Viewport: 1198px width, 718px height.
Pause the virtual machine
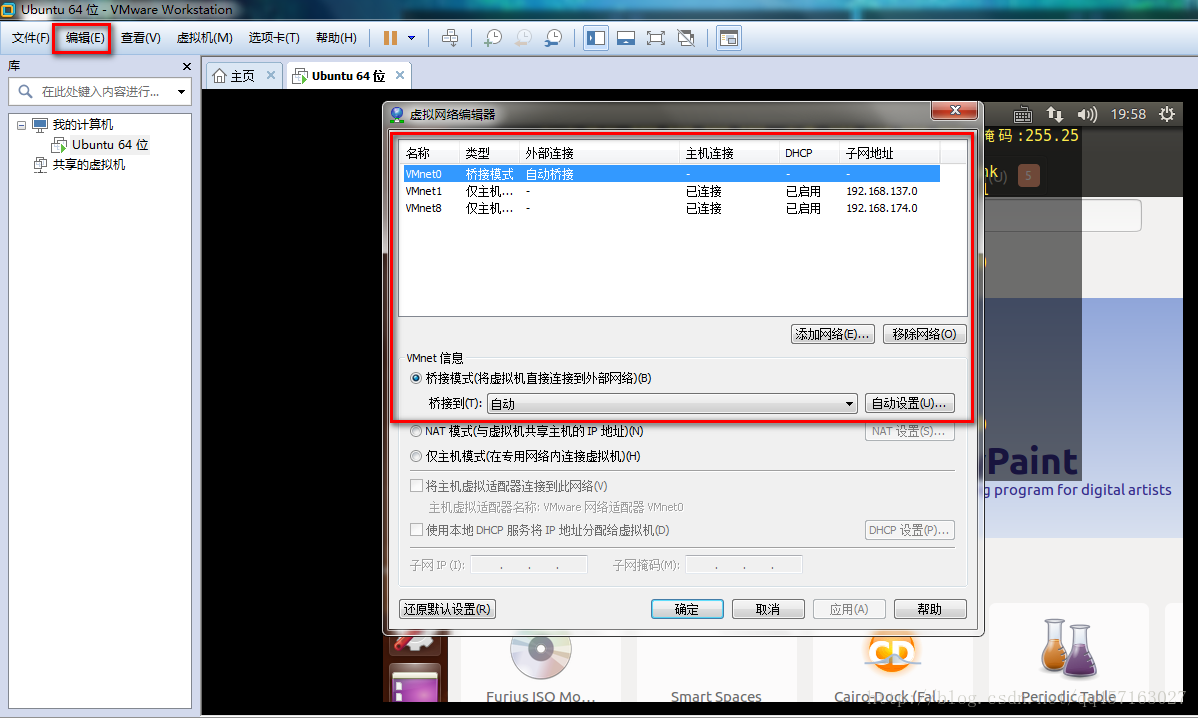pyautogui.click(x=390, y=38)
